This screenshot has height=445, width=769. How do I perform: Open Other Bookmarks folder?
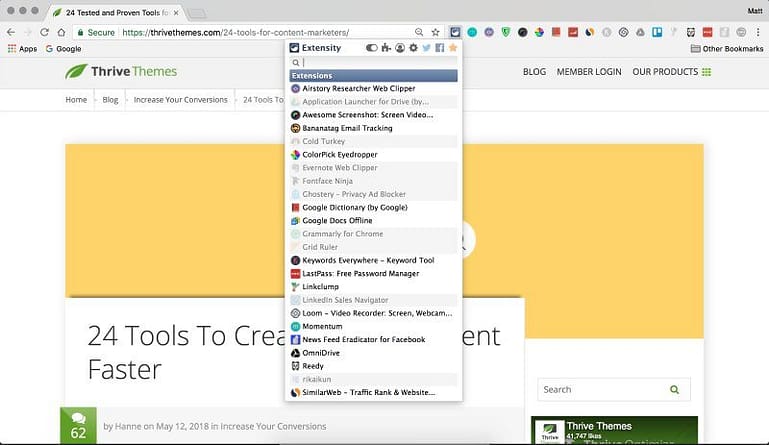pyautogui.click(x=727, y=49)
